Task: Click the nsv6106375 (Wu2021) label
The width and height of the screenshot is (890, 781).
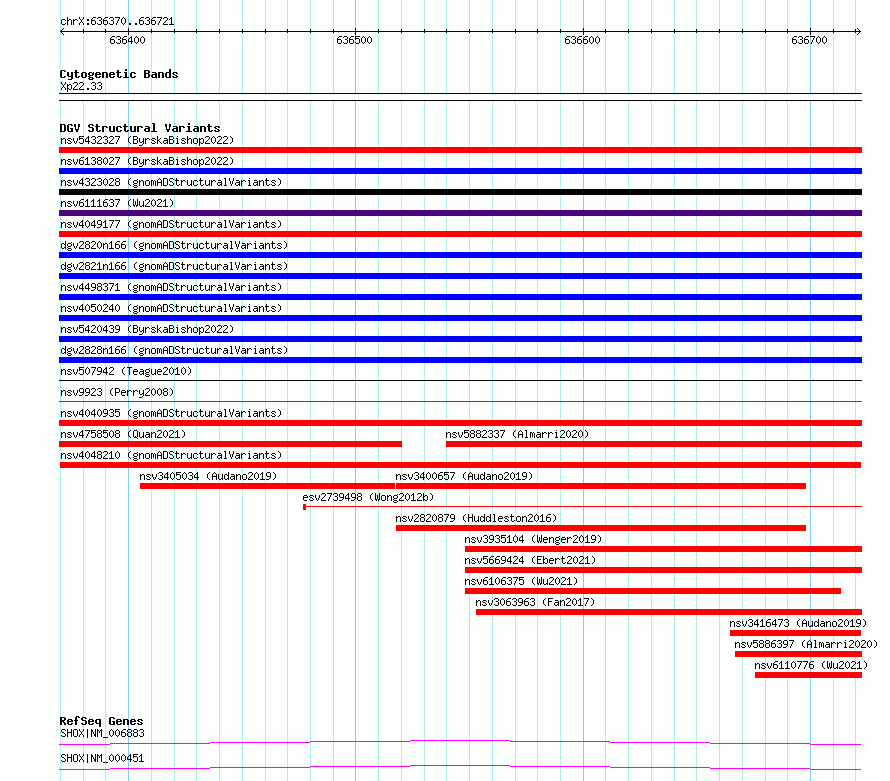Action: (521, 581)
